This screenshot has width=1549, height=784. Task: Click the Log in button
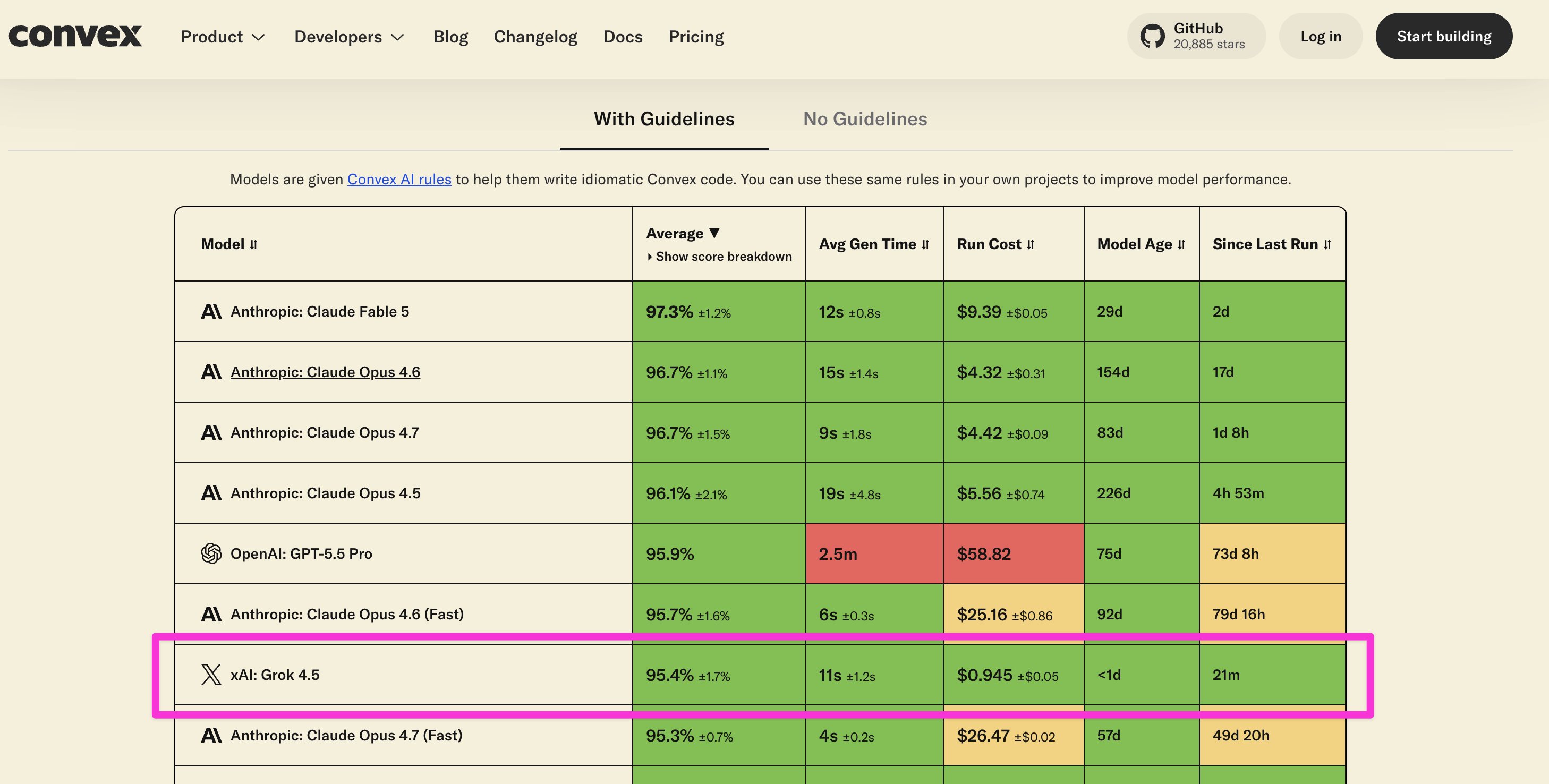tap(1321, 36)
